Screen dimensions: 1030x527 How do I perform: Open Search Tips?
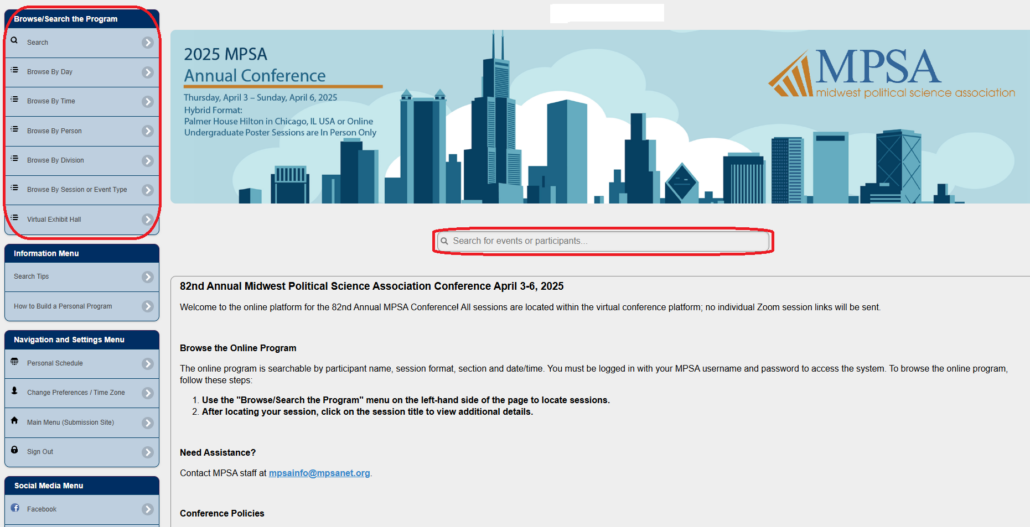(x=82, y=277)
